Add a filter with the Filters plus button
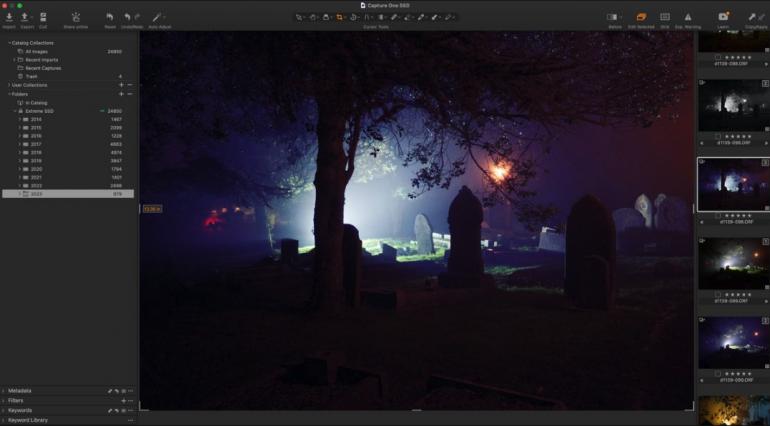This screenshot has width=770, height=426. click(123, 400)
